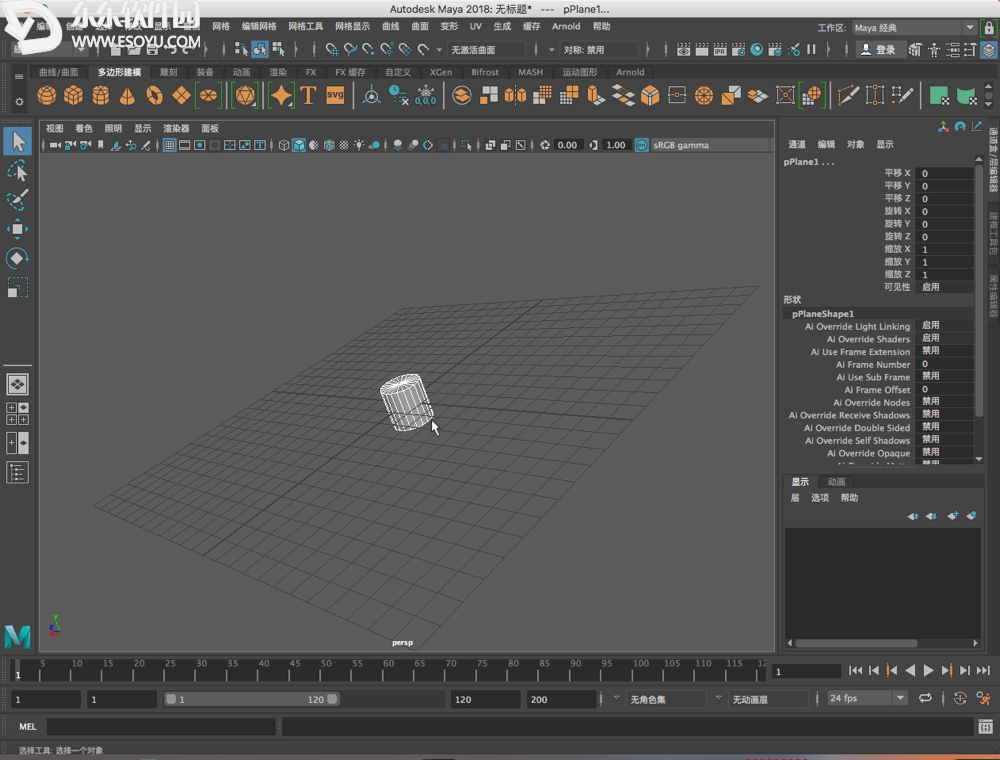This screenshot has width=1000, height=760.
Task: Activate the Scale tool in toolbox
Action: pos(17,288)
